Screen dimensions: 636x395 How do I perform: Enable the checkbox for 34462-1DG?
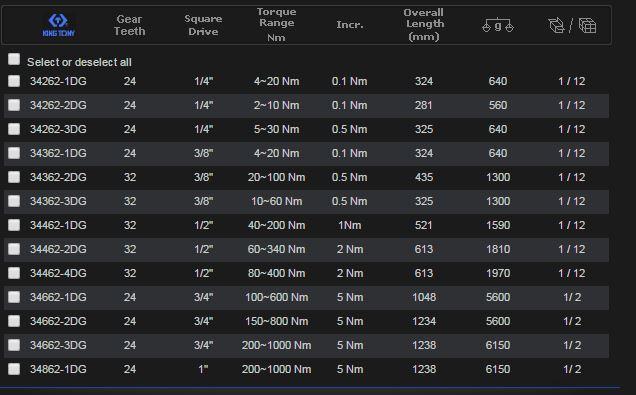coord(14,225)
